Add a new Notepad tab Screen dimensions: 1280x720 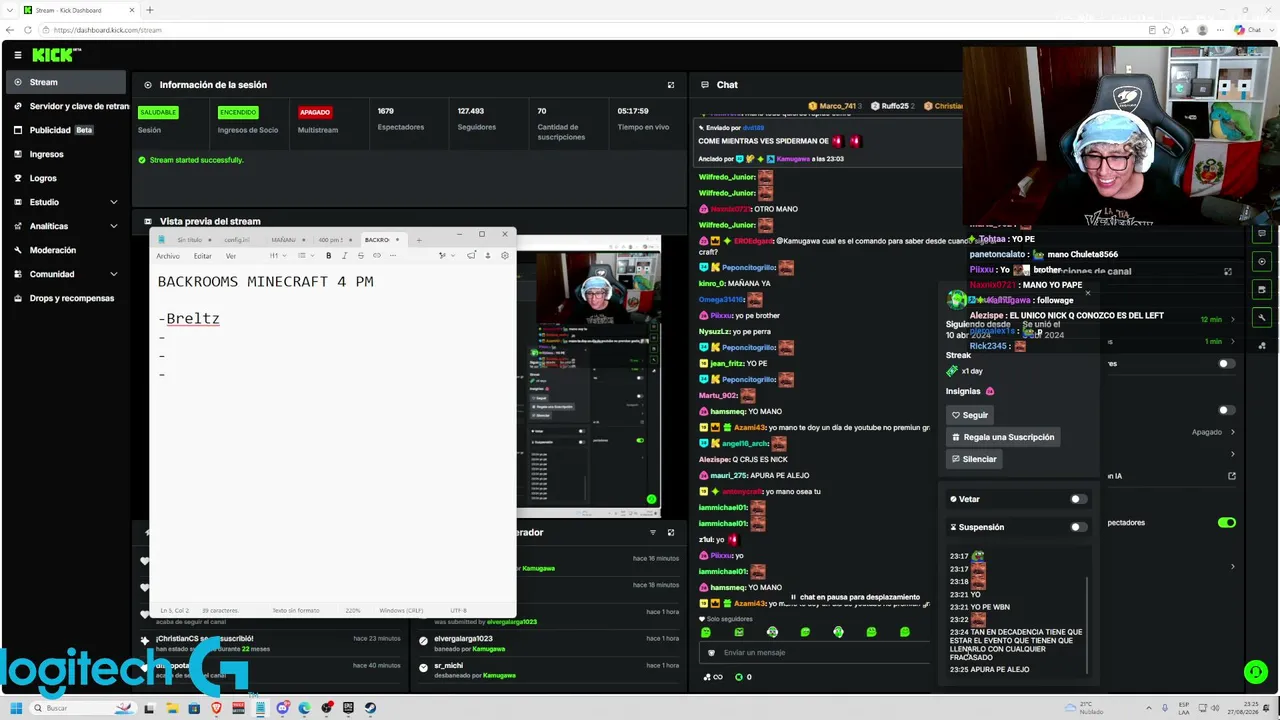pyautogui.click(x=419, y=240)
